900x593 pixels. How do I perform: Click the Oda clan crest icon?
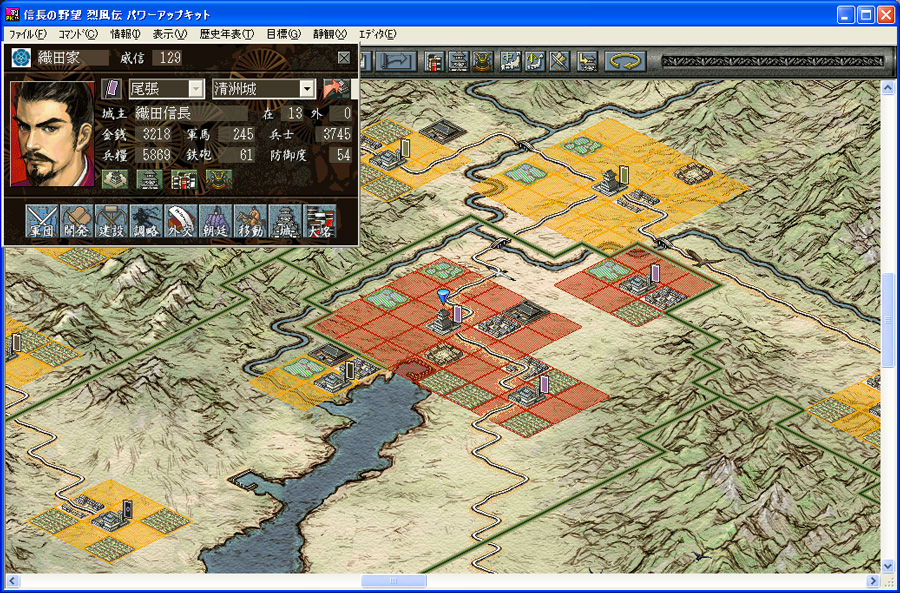[21, 57]
